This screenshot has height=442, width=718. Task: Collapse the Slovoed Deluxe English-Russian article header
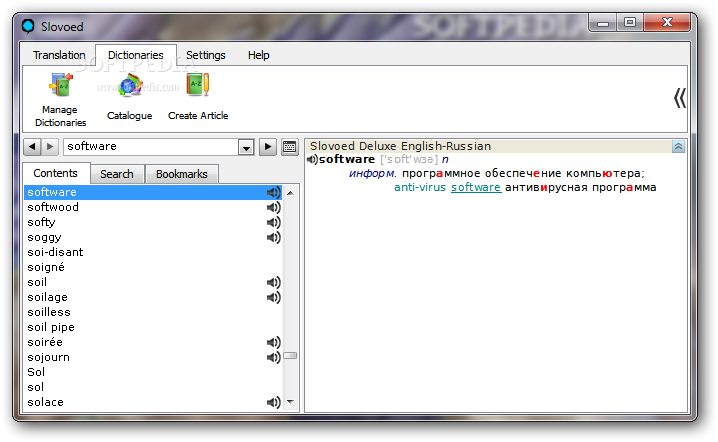coord(678,147)
